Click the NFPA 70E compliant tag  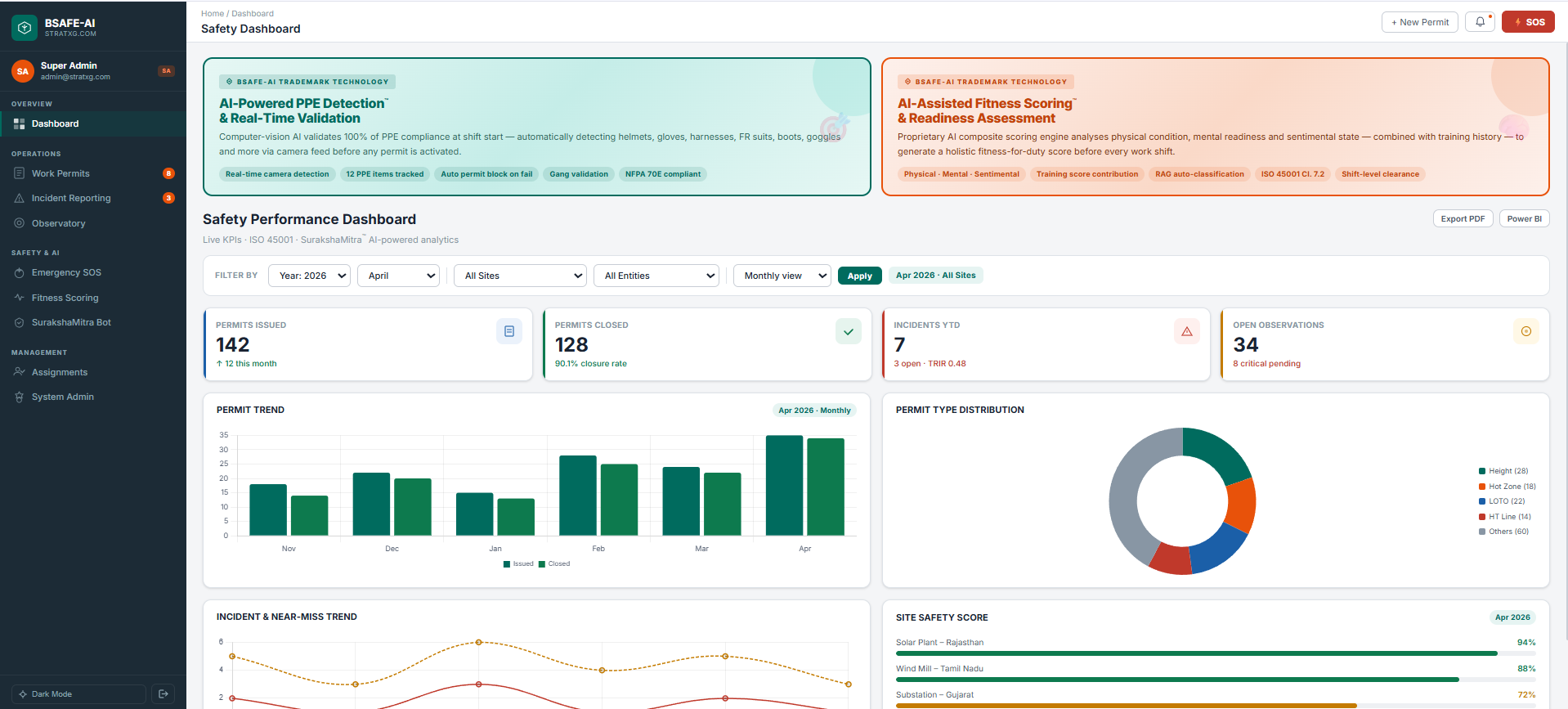(663, 174)
